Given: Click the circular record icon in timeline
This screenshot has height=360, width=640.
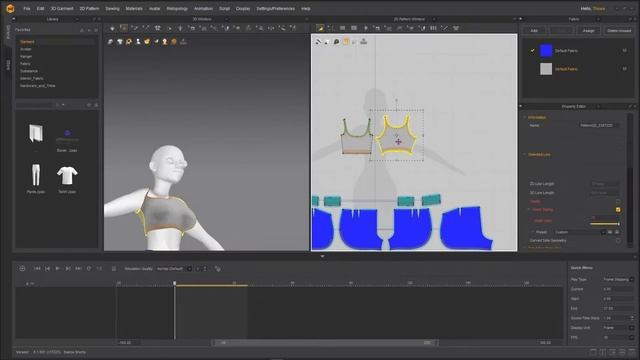Looking at the screenshot, I should pyautogui.click(x=22, y=269).
